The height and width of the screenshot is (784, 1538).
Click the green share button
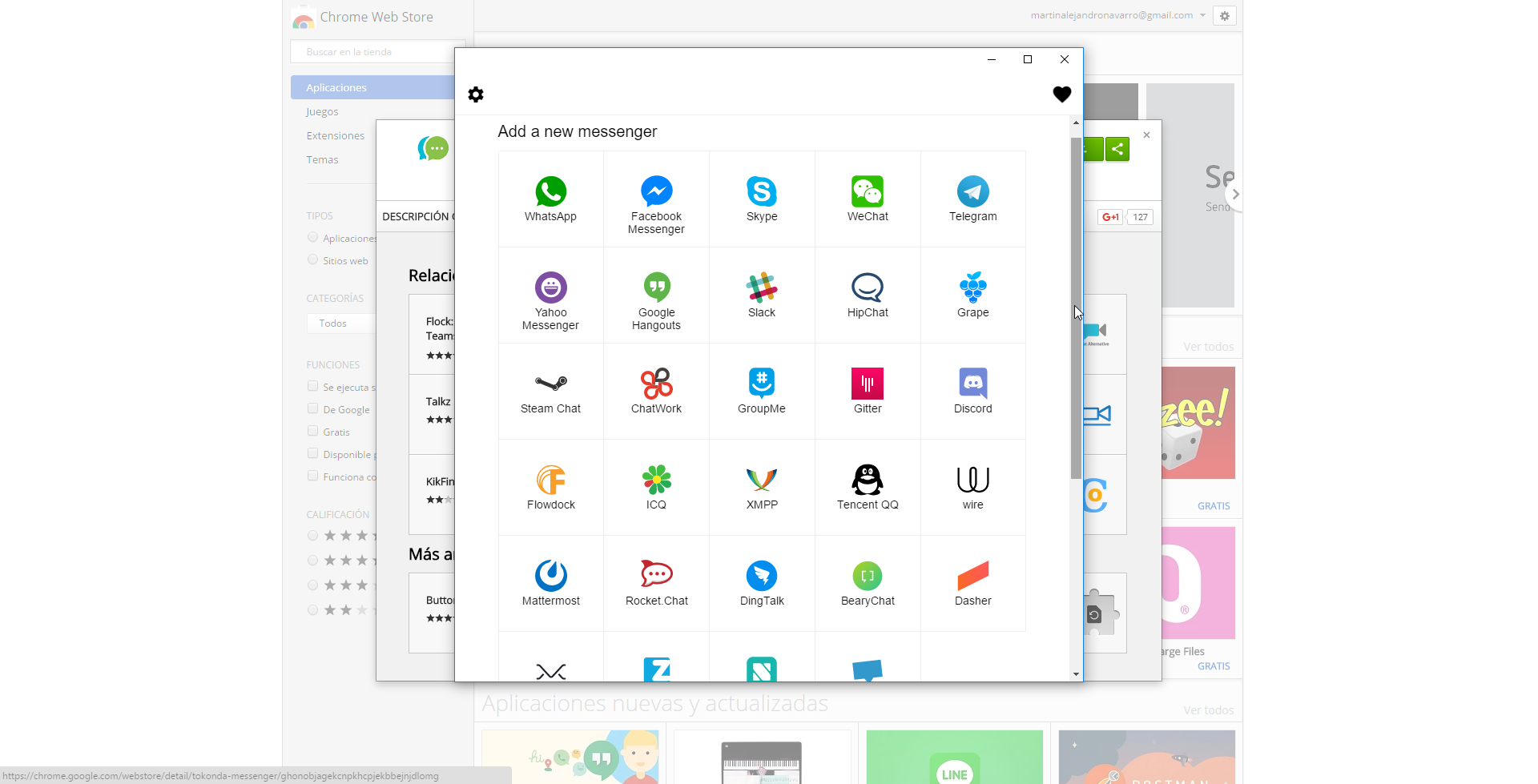[x=1117, y=149]
